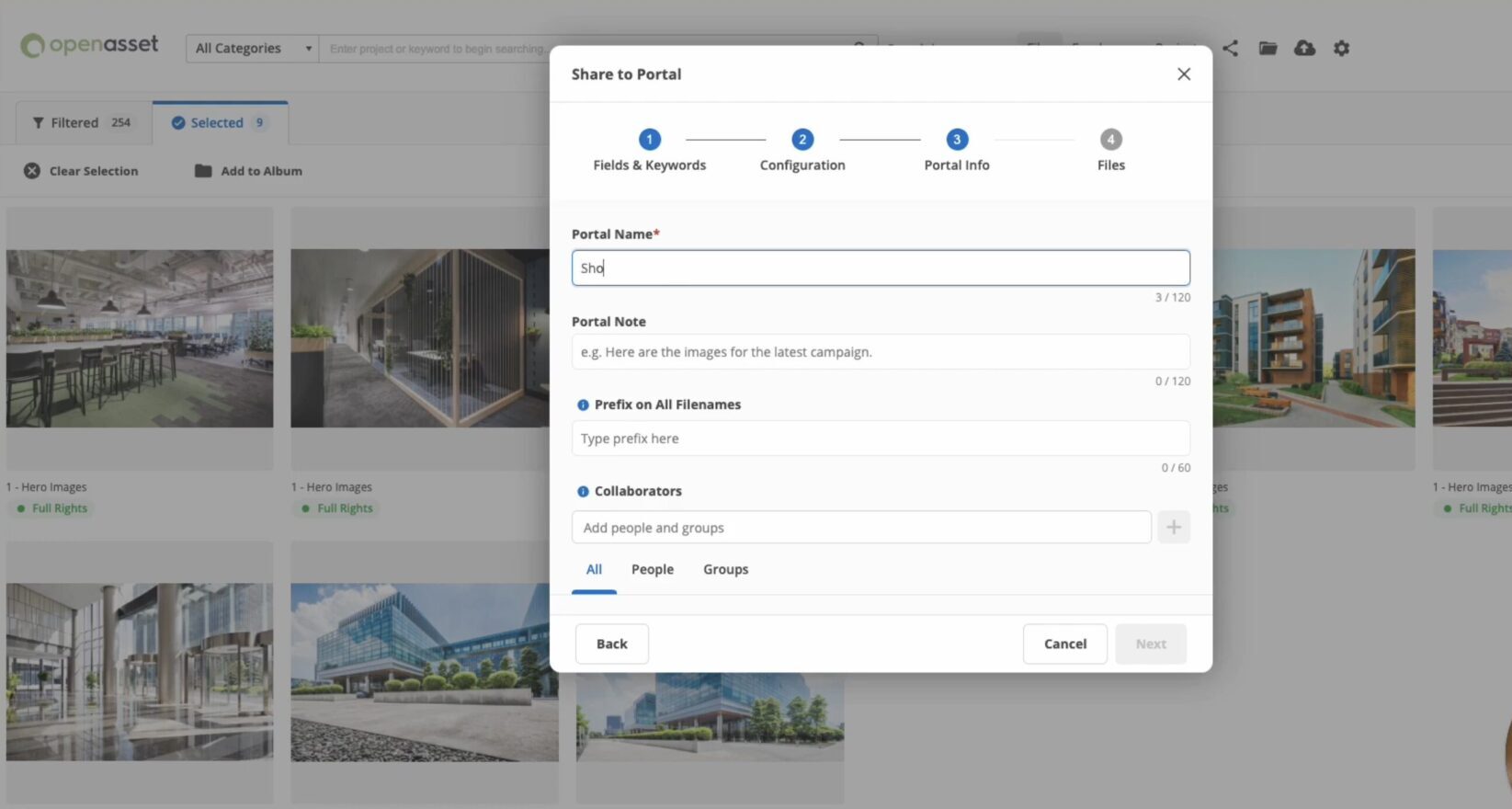Click the Cancel button
The width and height of the screenshot is (1512, 809).
(x=1065, y=644)
